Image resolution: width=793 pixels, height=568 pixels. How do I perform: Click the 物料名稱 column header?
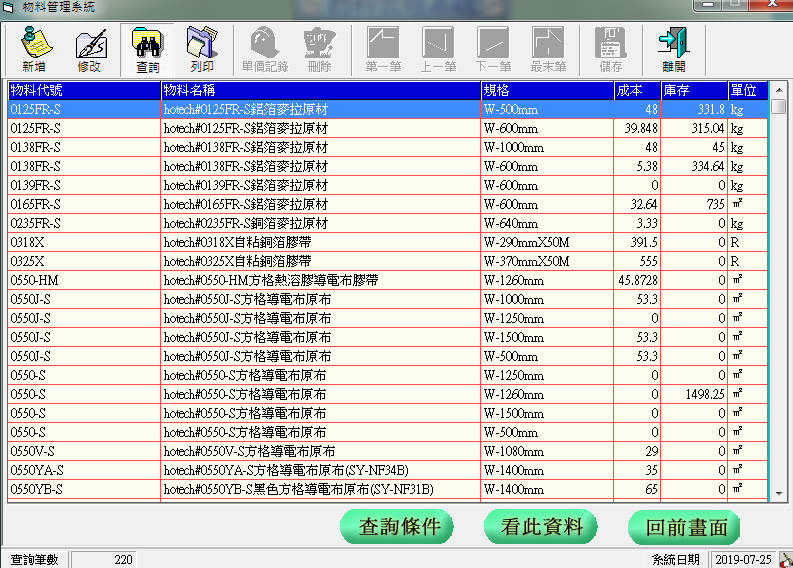[x=321, y=91]
